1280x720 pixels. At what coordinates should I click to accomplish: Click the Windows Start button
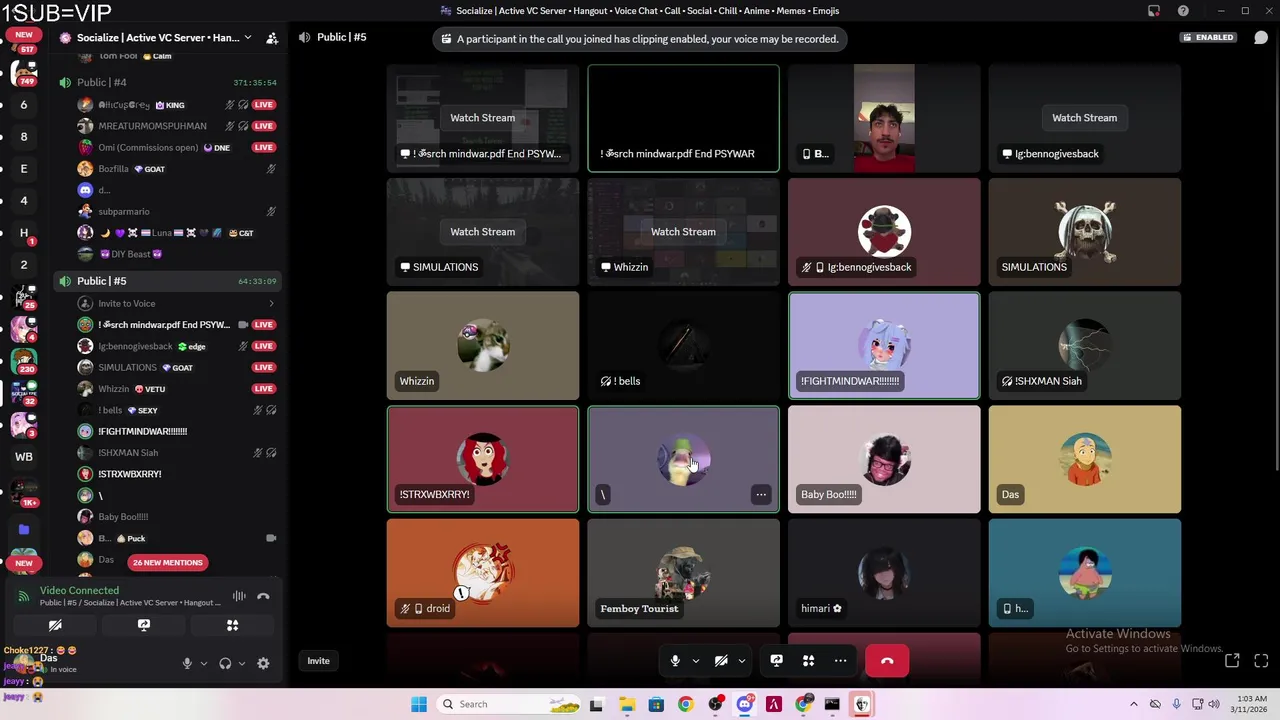419,704
